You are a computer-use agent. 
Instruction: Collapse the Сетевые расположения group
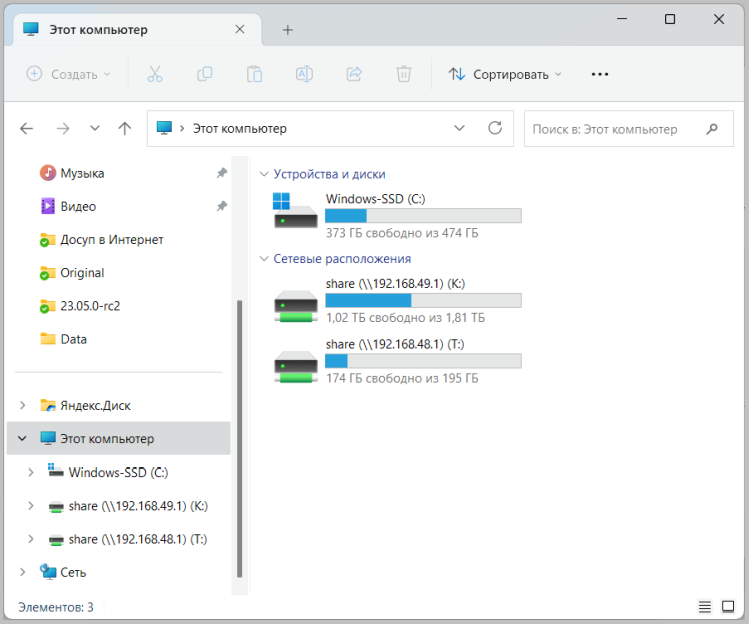(x=264, y=258)
